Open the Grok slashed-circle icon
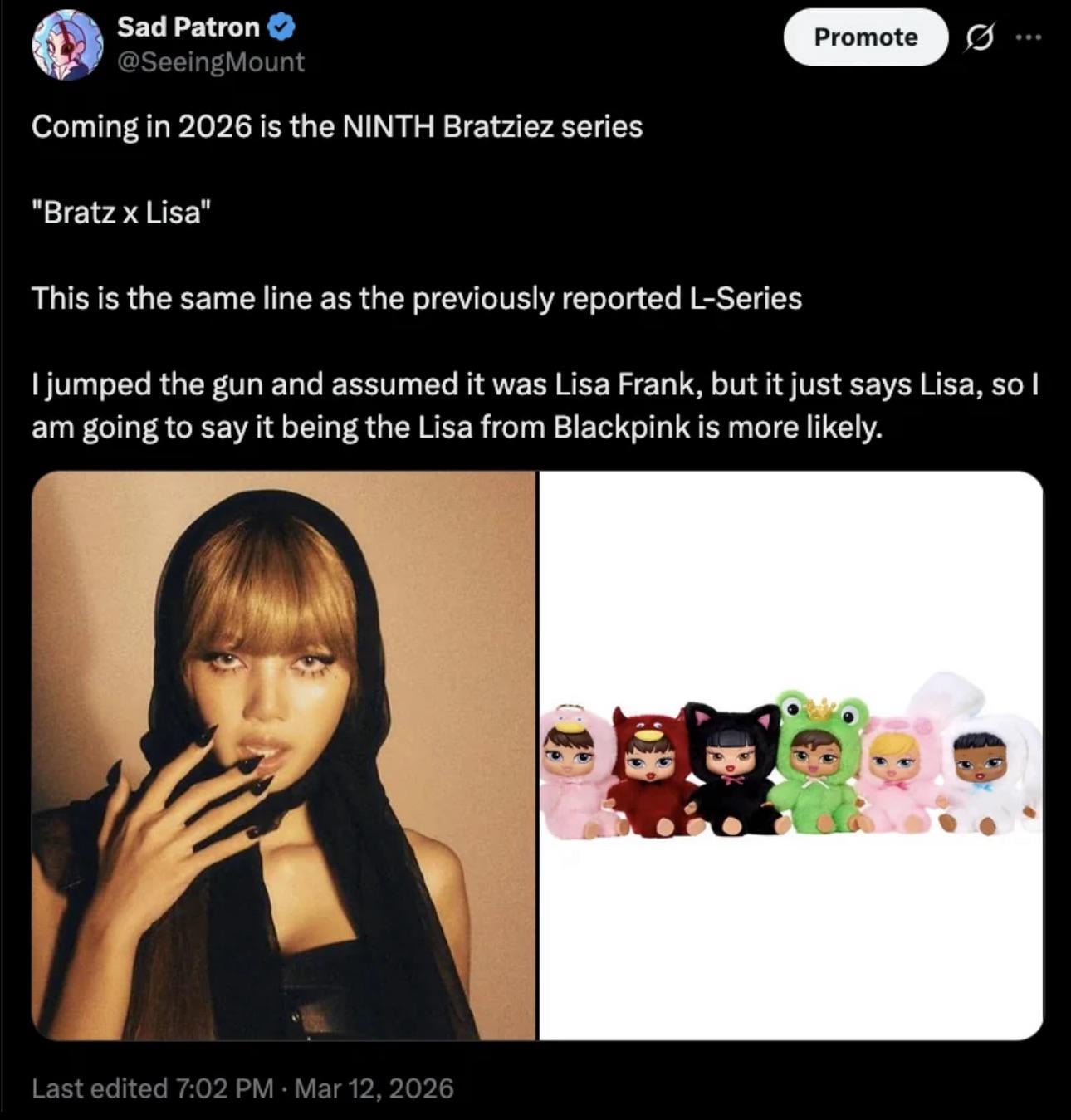This screenshot has width=1071, height=1120. (980, 37)
